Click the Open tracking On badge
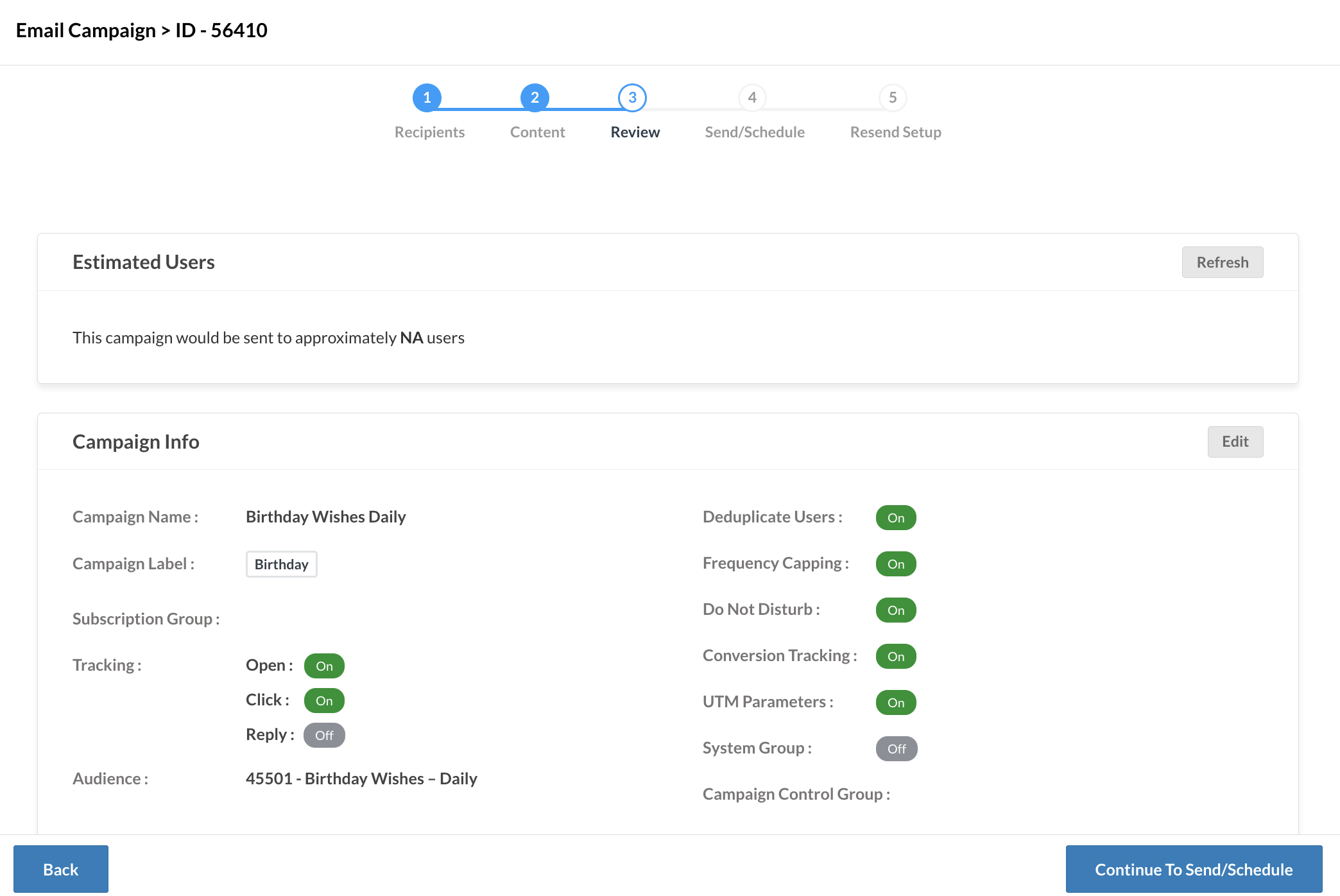This screenshot has width=1340, height=896. [324, 666]
